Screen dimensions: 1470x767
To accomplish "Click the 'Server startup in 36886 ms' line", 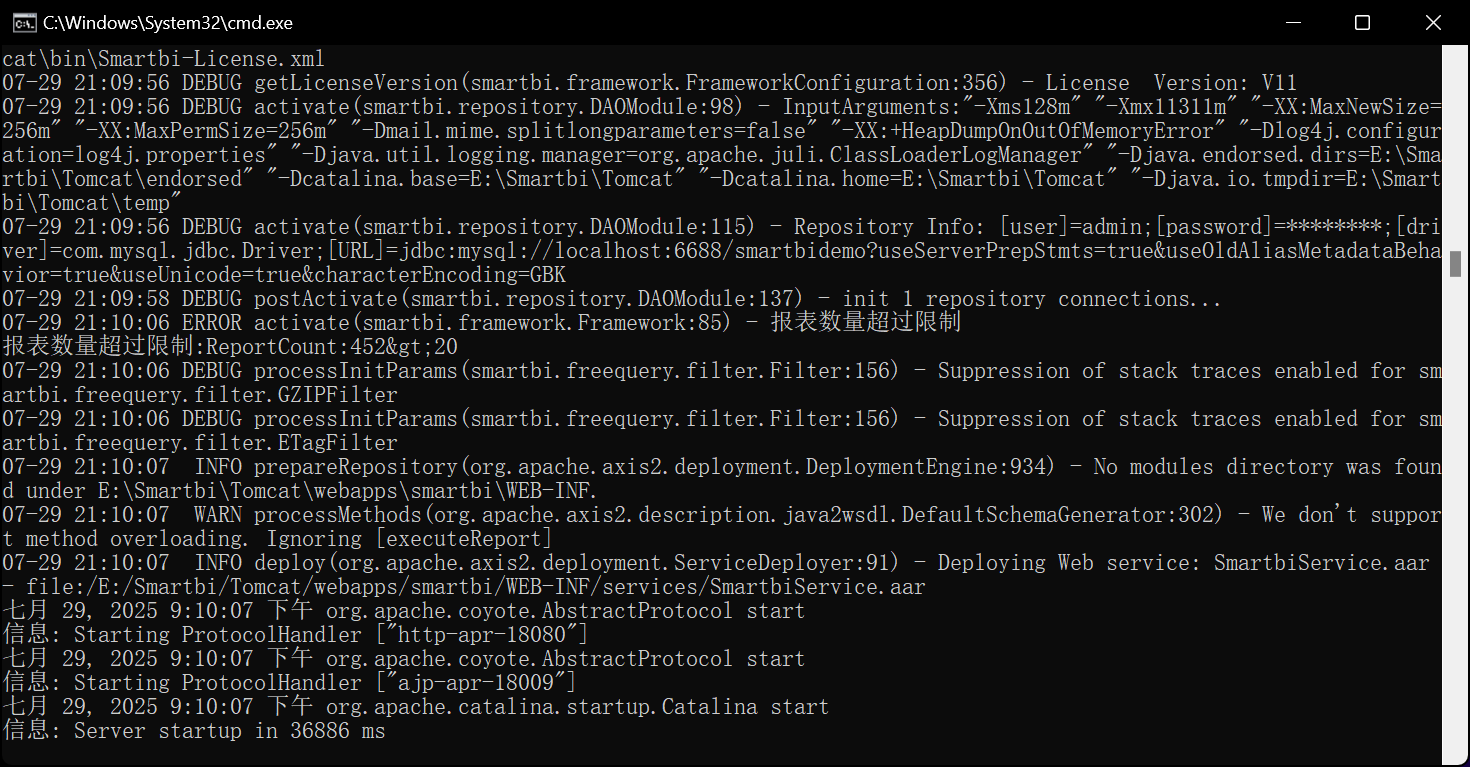I will (194, 731).
